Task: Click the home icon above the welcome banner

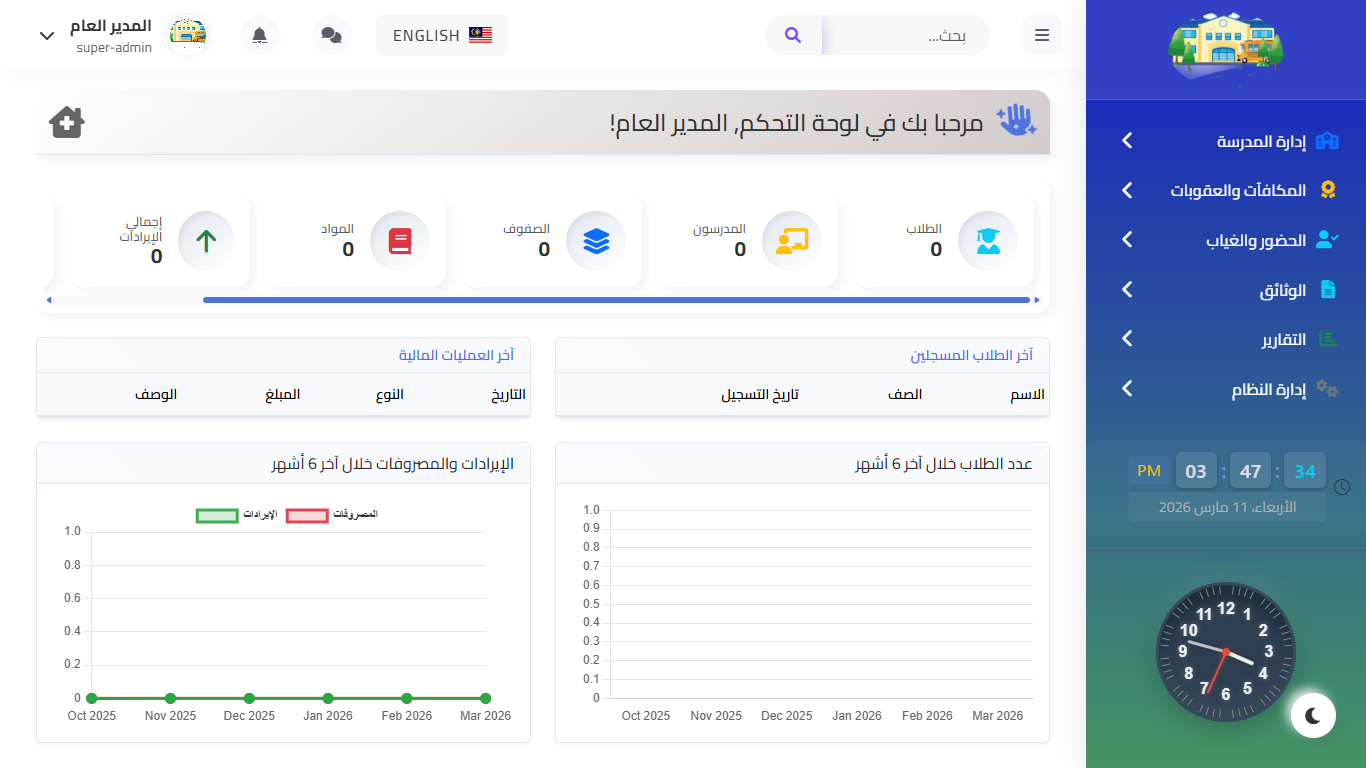Action: click(x=65, y=122)
